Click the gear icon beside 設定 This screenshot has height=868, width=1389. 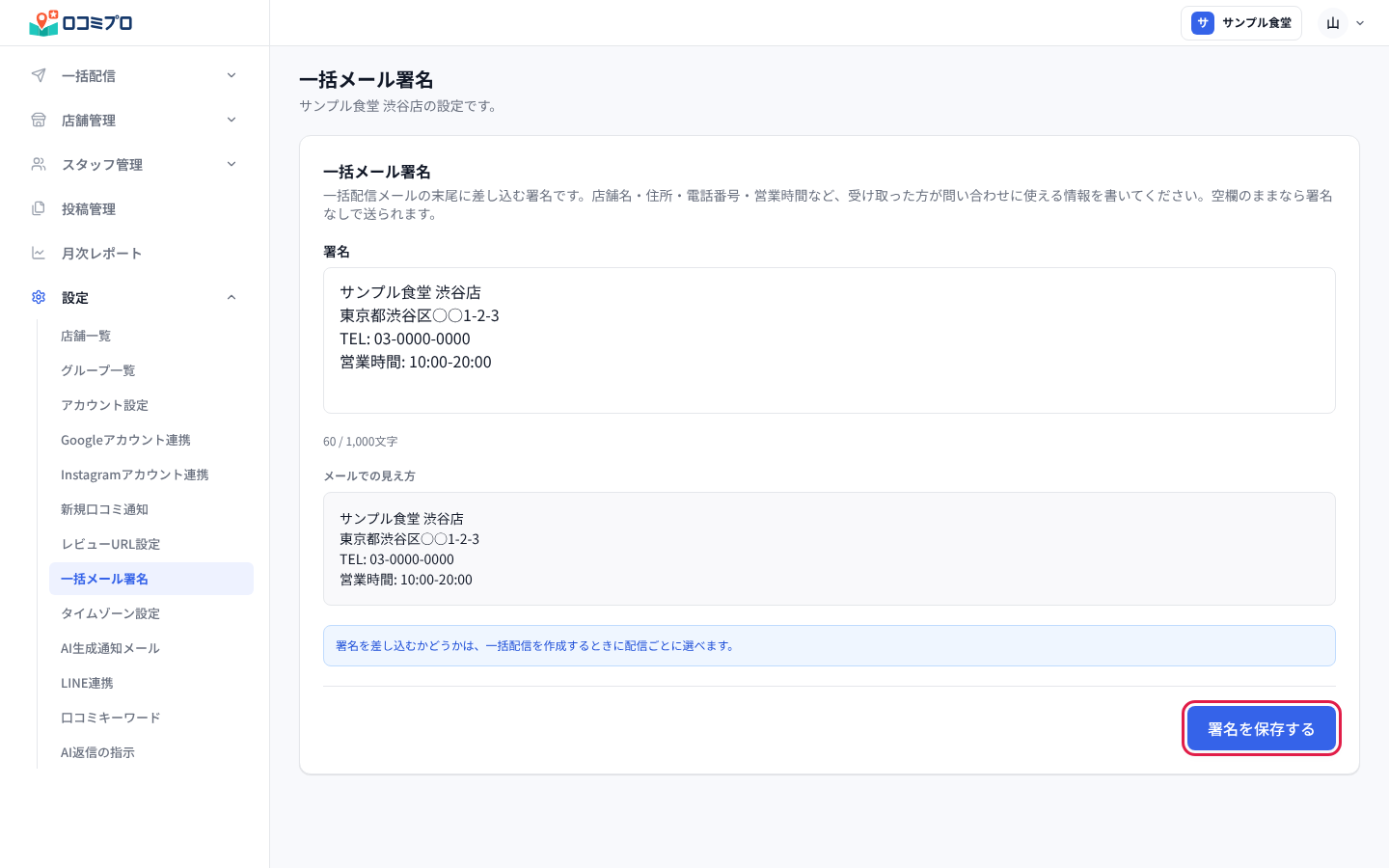click(39, 297)
